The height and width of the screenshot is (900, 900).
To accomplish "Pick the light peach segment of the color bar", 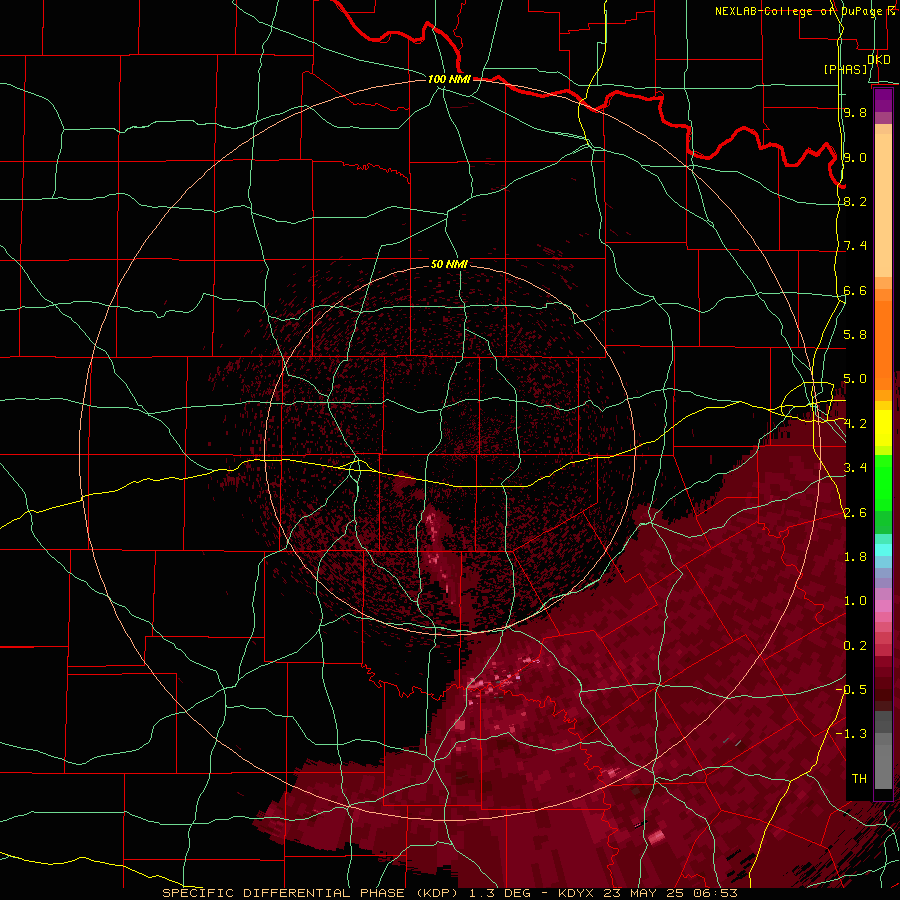I will pos(883,207).
